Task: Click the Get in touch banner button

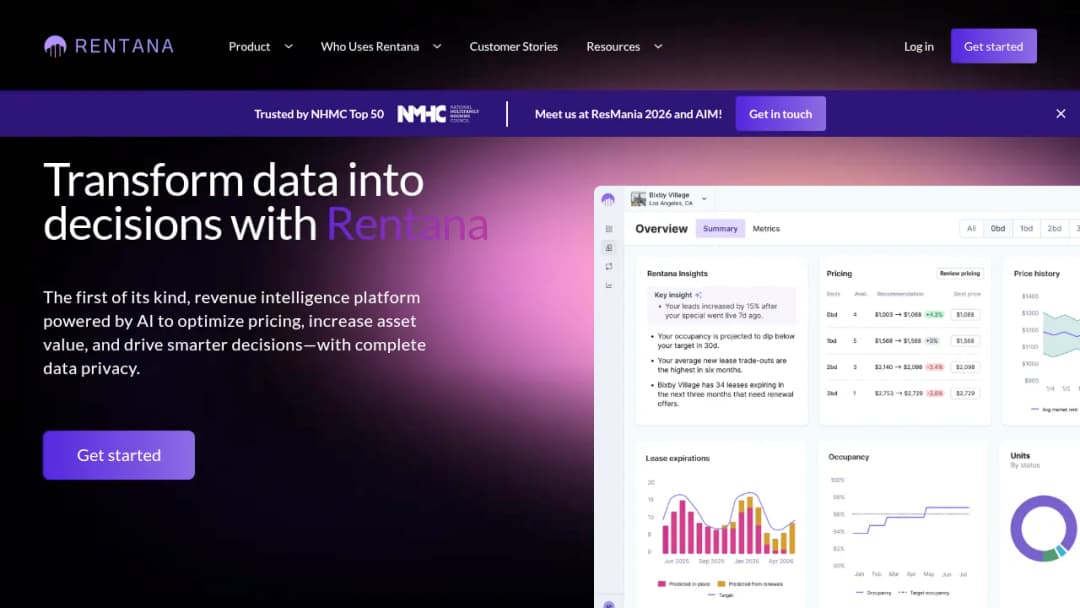Action: [780, 114]
